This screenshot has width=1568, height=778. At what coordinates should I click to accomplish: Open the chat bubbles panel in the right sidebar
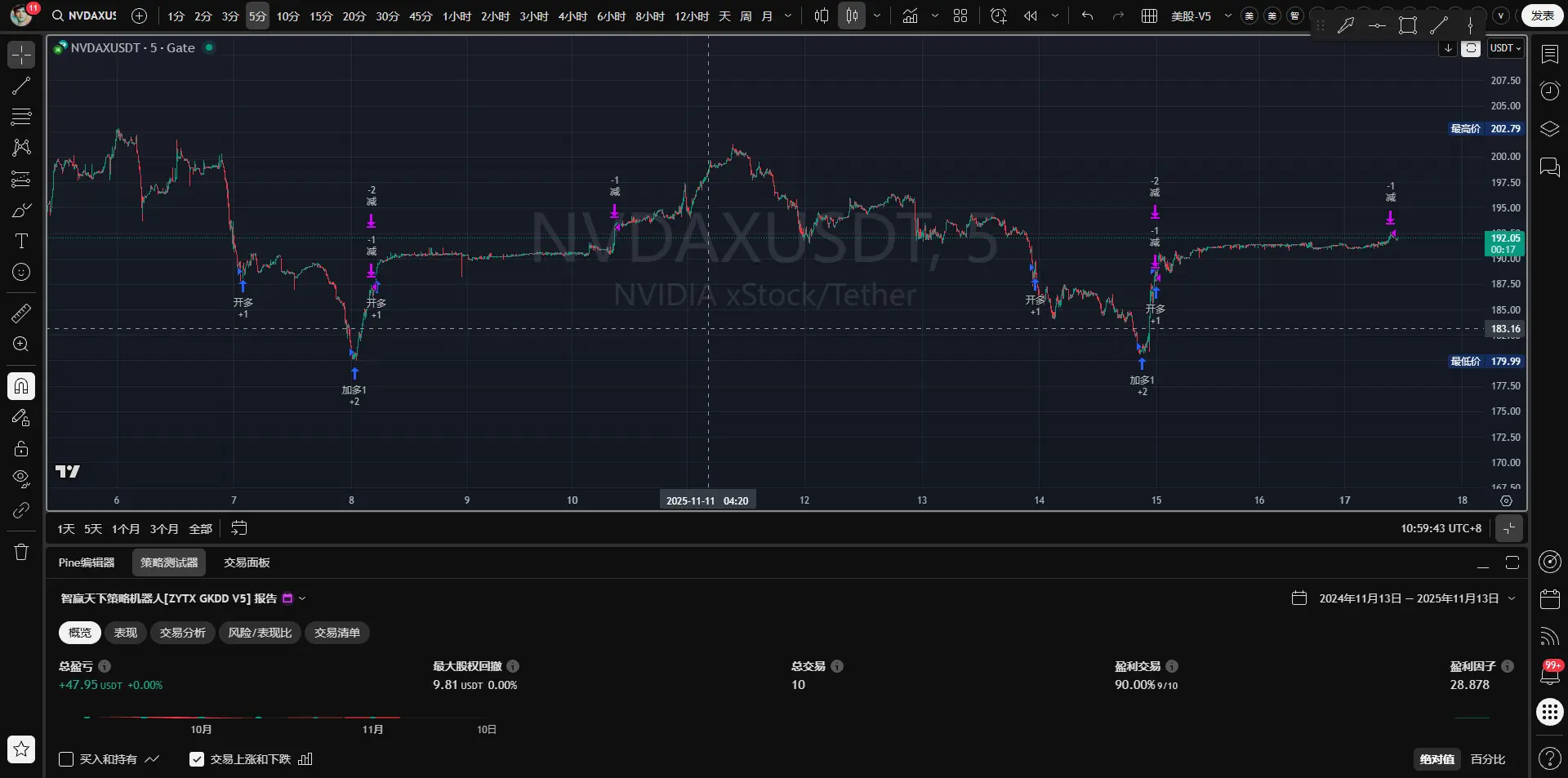click(1549, 167)
